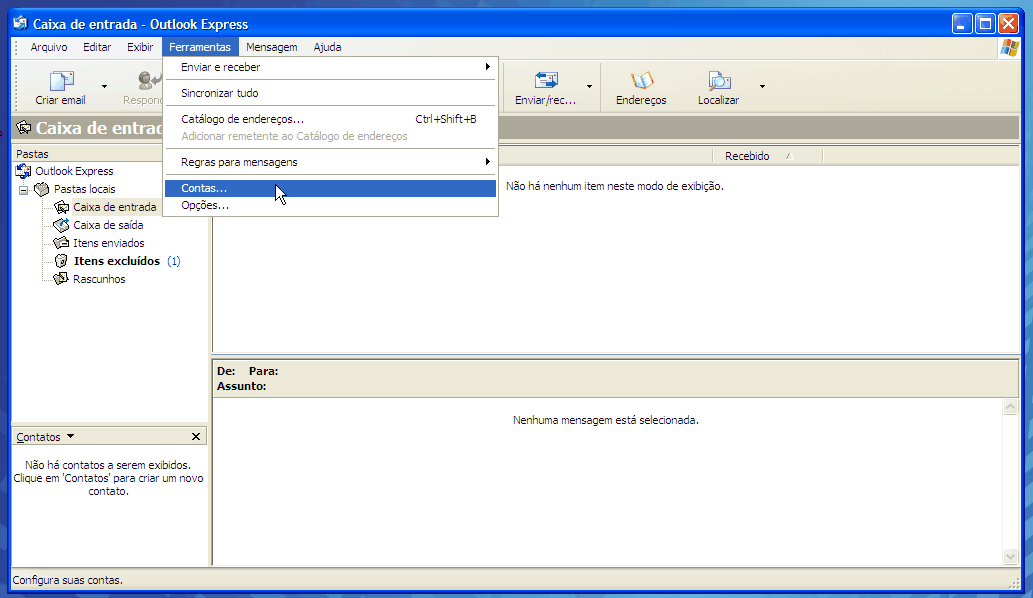Image resolution: width=1033 pixels, height=598 pixels.
Task: Open the Criar email stationery dropdown arrow
Action: 104,86
